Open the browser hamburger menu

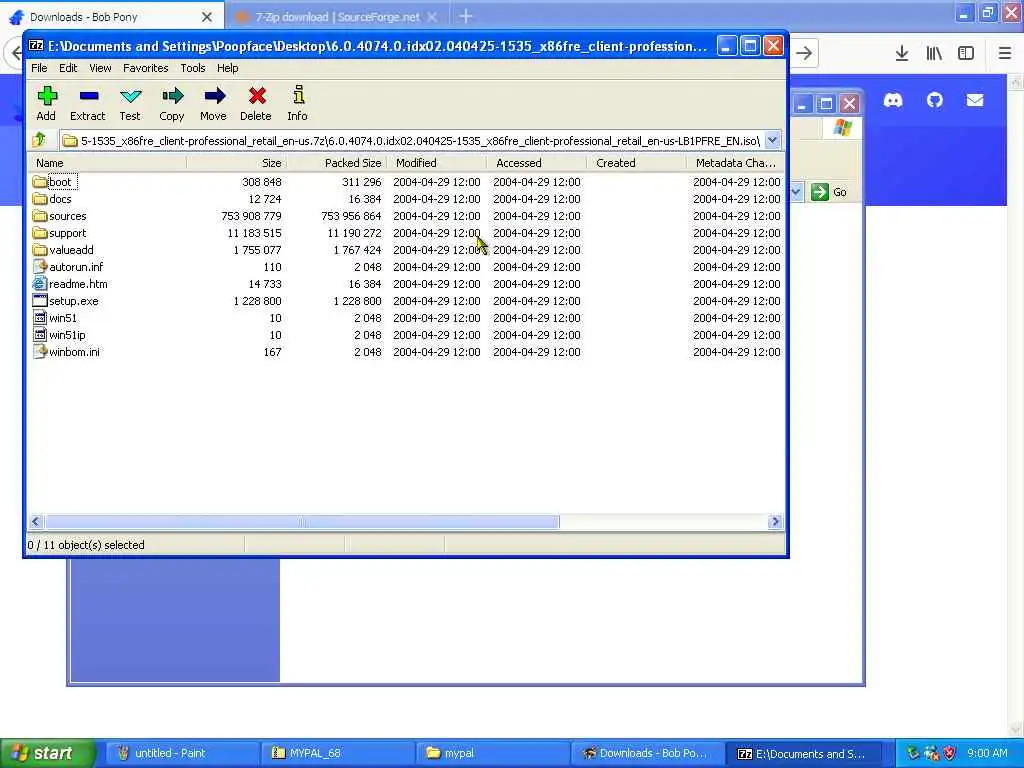[x=1005, y=53]
